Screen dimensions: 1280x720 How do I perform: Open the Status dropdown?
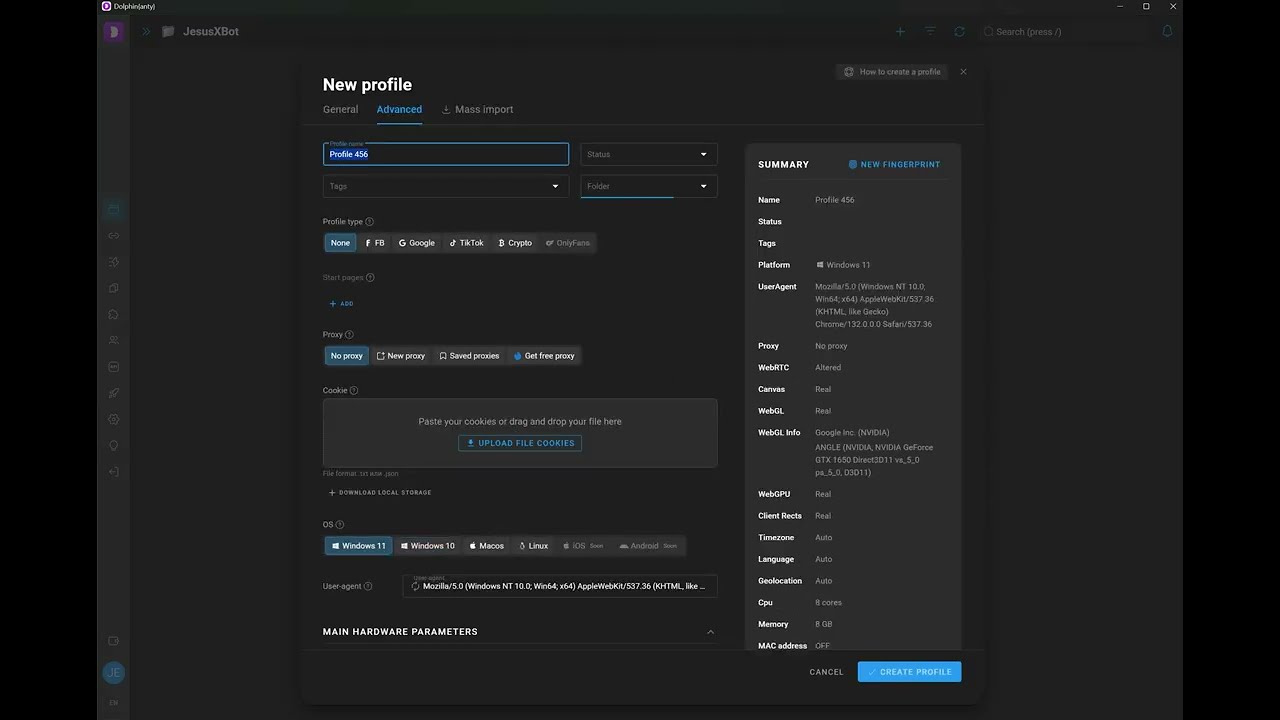(x=649, y=154)
